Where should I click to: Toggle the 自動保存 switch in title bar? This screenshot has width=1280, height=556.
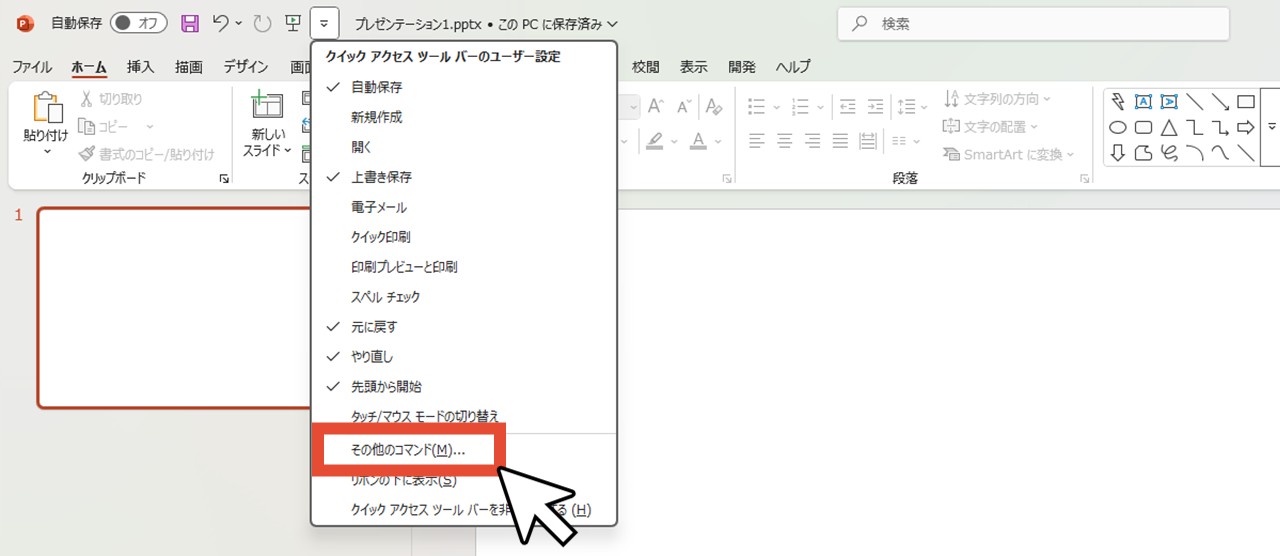click(x=138, y=22)
